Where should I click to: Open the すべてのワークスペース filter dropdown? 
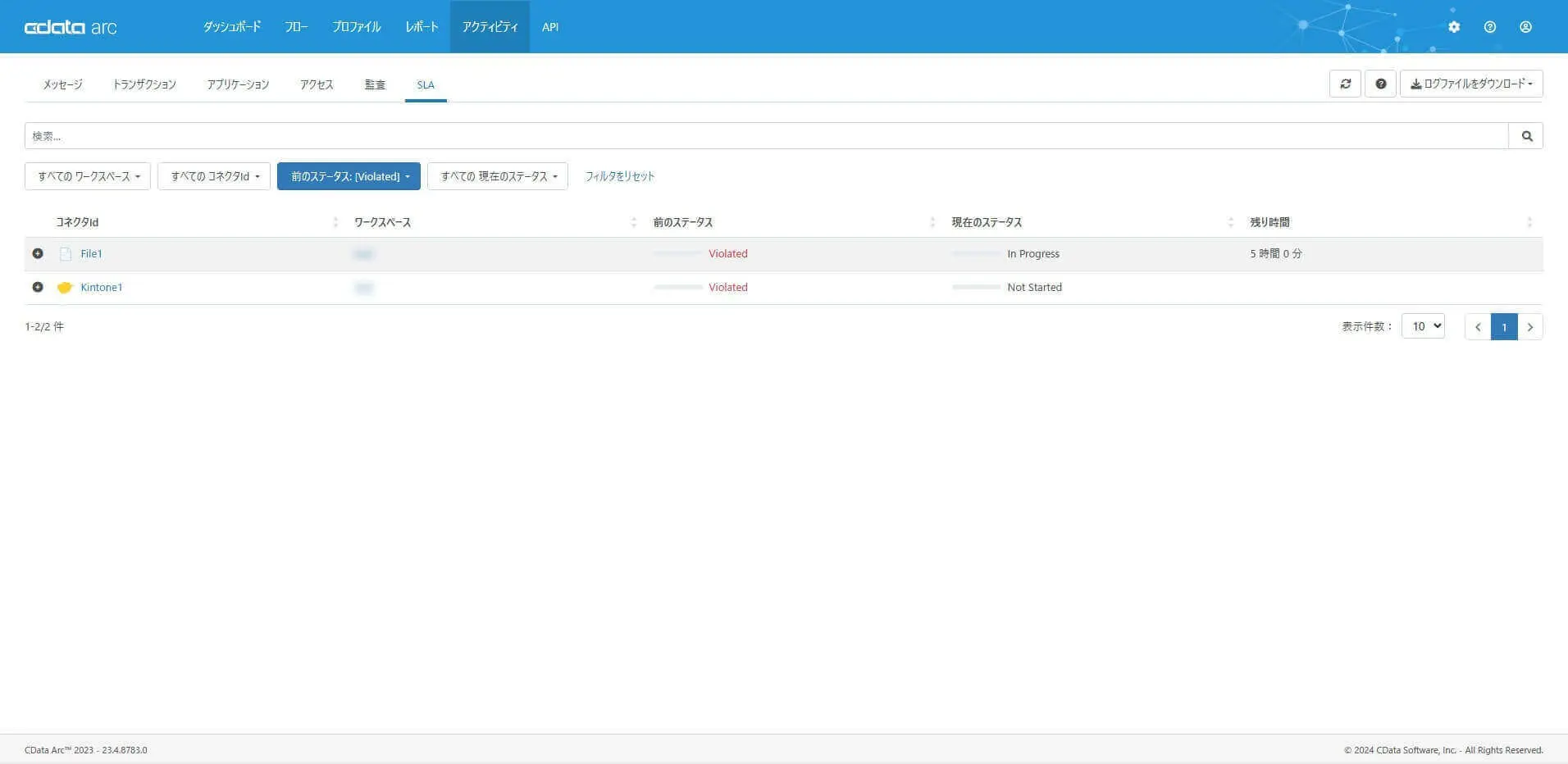pyautogui.click(x=88, y=176)
